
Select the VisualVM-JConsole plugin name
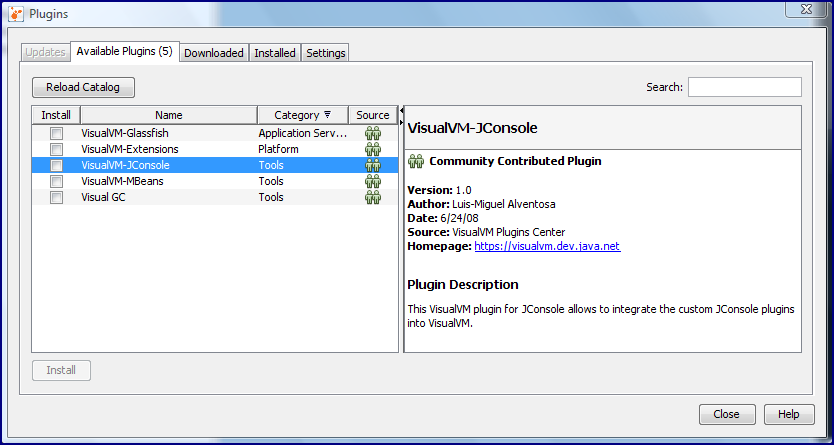coord(126,165)
